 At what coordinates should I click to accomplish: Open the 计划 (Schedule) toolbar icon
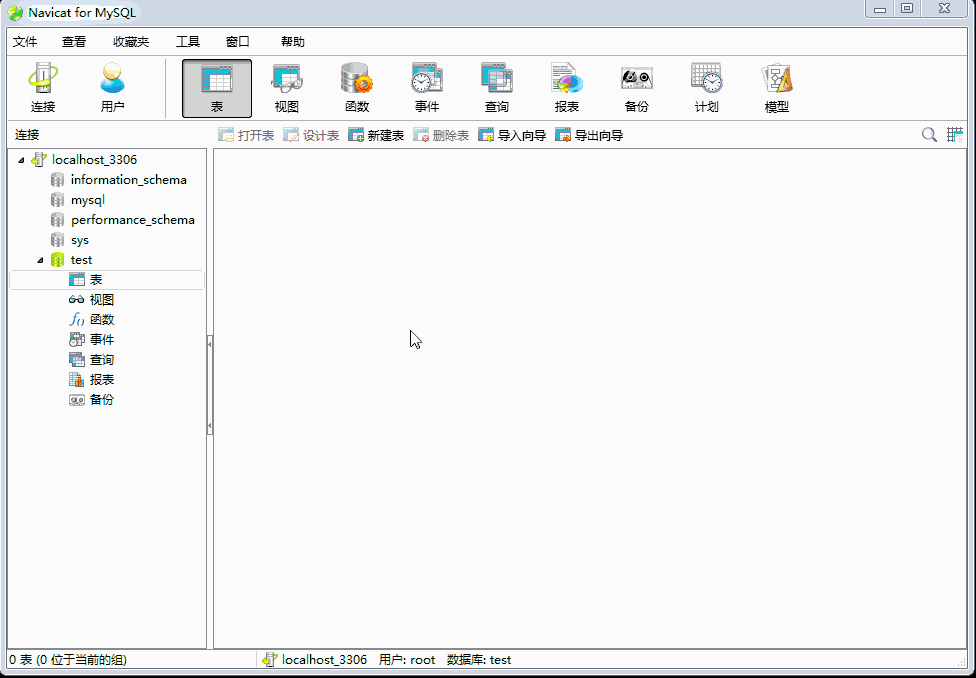click(706, 88)
